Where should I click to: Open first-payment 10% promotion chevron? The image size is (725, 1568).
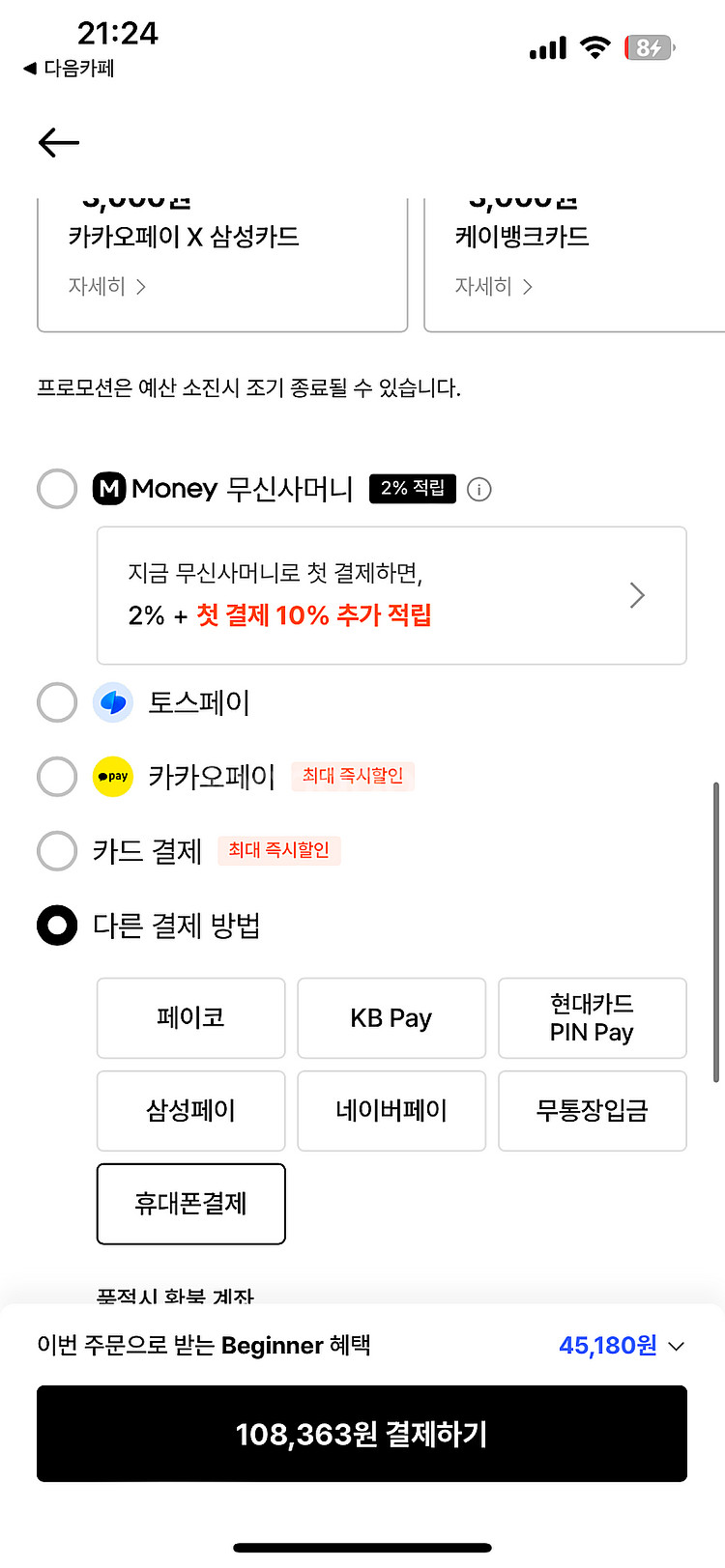click(x=636, y=595)
